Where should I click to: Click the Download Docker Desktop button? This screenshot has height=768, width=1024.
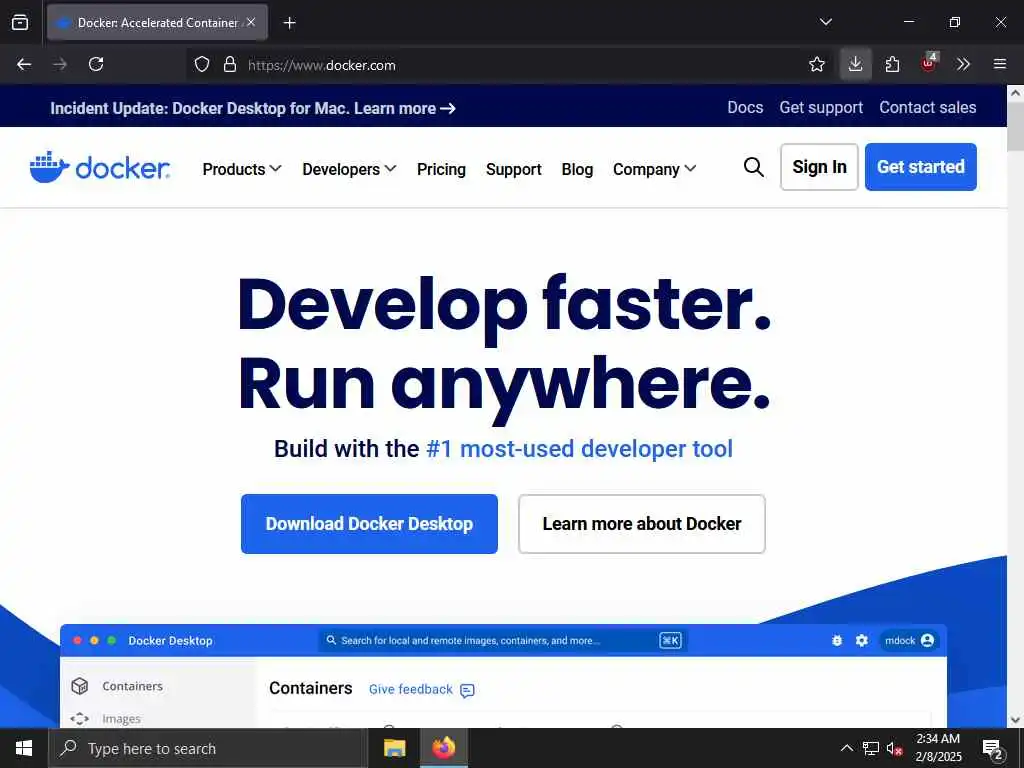(369, 524)
